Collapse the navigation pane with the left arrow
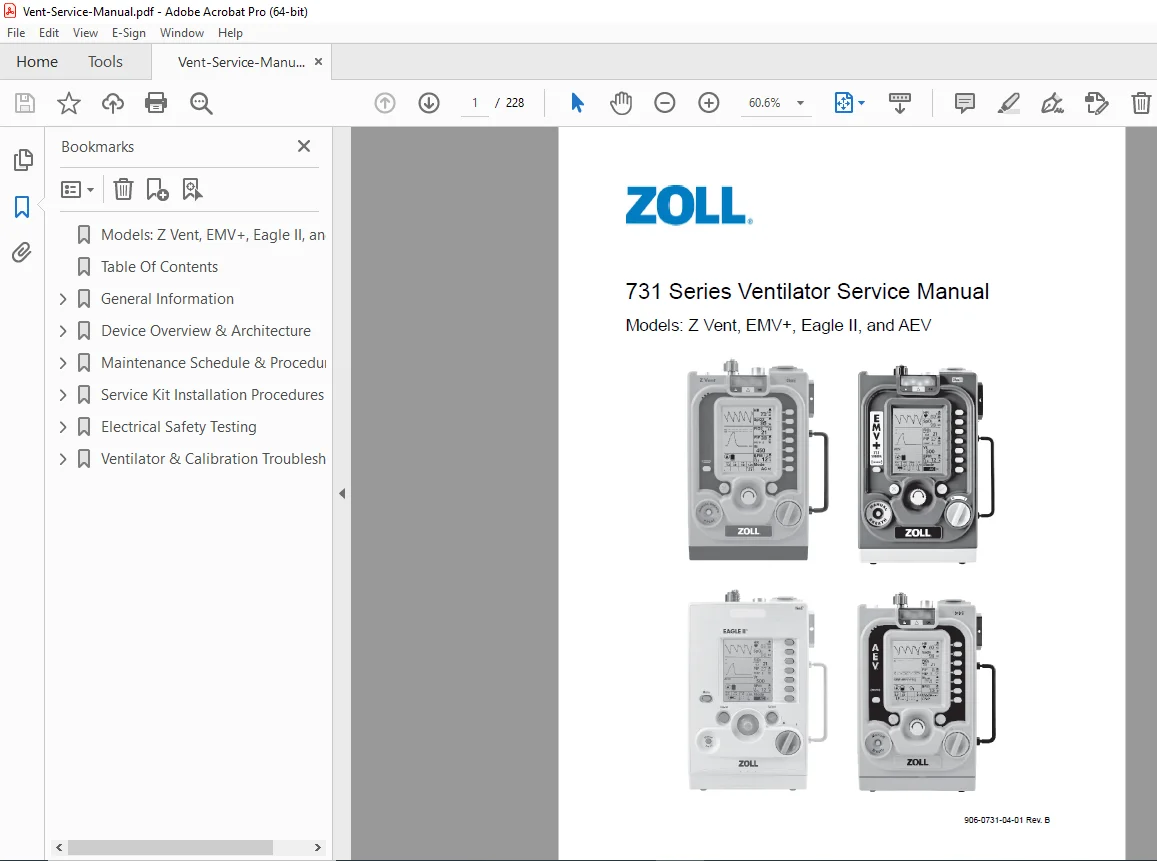The height and width of the screenshot is (861, 1157). click(x=342, y=494)
